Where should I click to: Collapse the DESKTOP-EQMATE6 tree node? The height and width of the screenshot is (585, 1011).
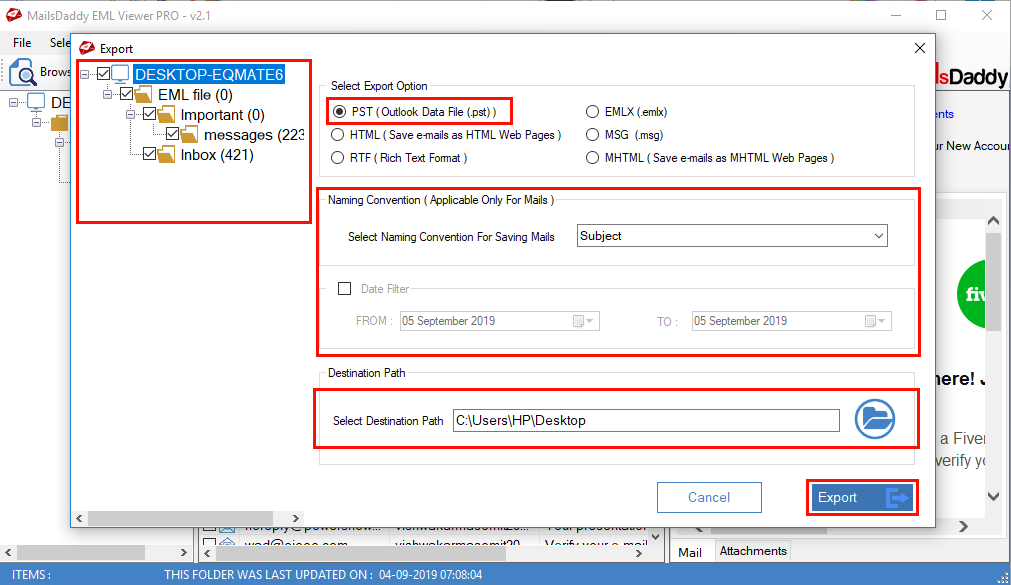84,75
